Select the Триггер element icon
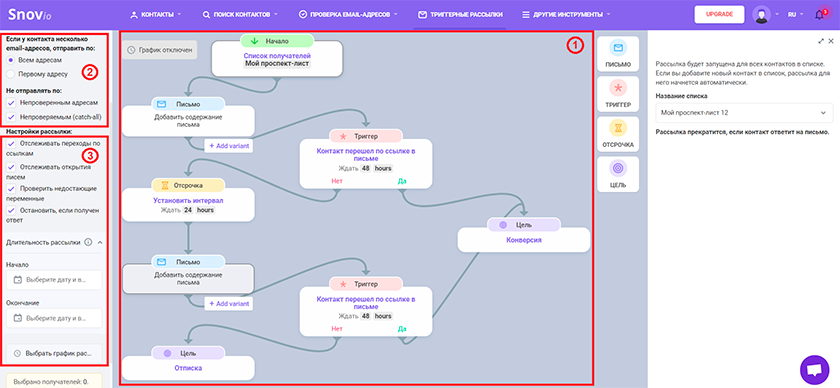This screenshot has width=840, height=388. click(x=618, y=88)
